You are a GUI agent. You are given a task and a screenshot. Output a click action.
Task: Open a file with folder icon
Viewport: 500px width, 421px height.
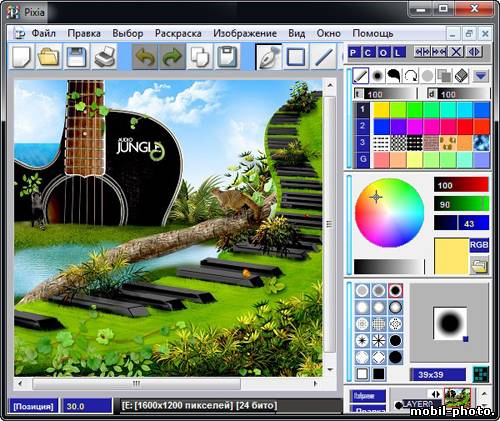tap(49, 56)
